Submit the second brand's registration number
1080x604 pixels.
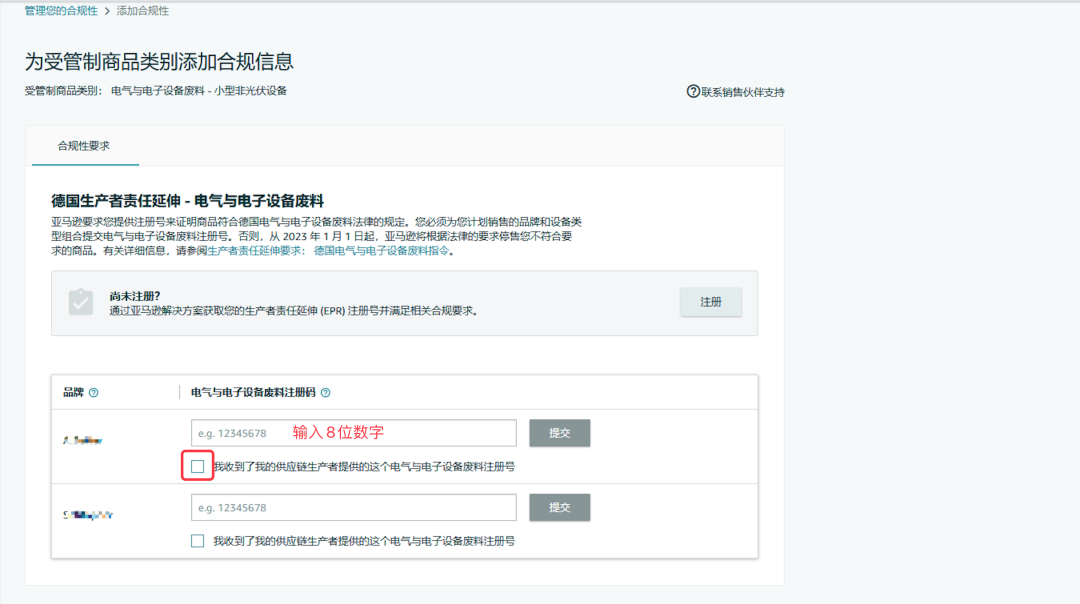(x=559, y=508)
